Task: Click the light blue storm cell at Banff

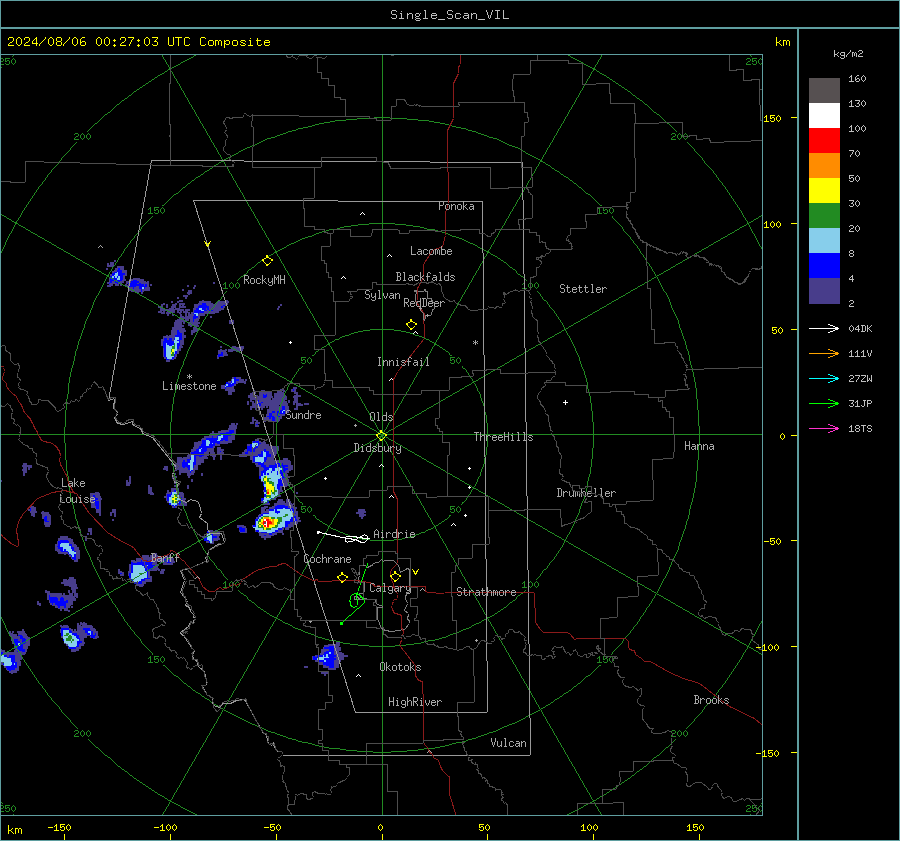Action: click(x=138, y=572)
